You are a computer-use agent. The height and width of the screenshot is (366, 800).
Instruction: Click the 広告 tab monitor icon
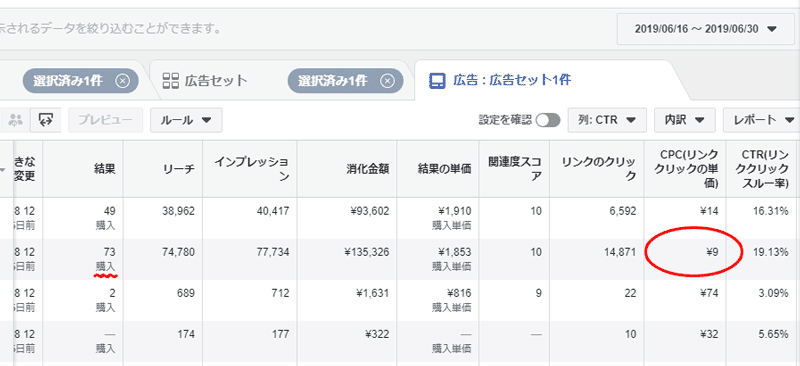(x=437, y=81)
